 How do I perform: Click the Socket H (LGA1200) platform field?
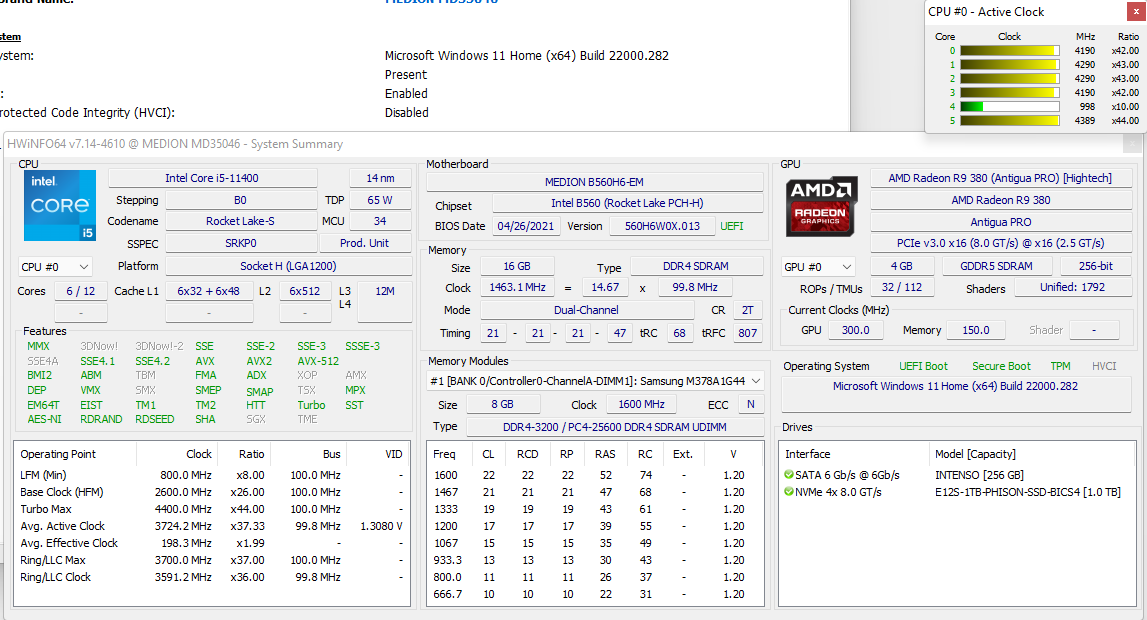tap(288, 266)
